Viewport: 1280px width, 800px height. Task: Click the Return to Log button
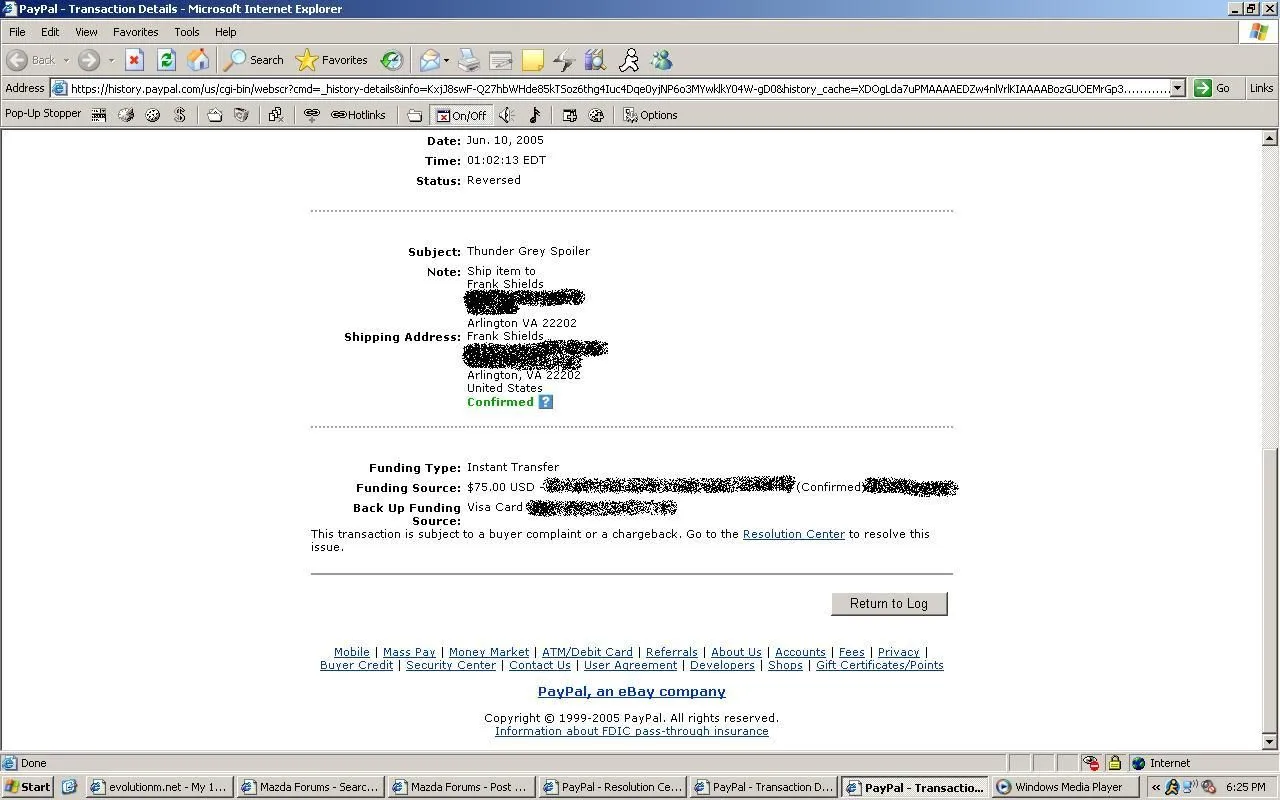coord(889,603)
